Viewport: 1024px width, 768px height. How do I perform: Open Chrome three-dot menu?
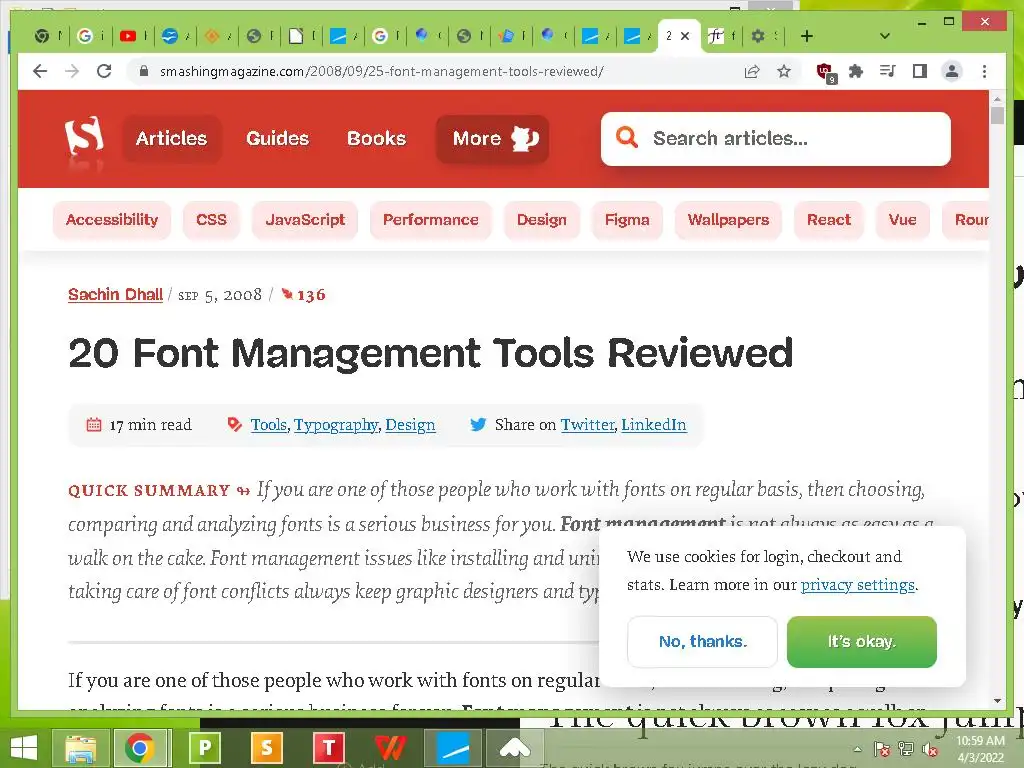(984, 71)
